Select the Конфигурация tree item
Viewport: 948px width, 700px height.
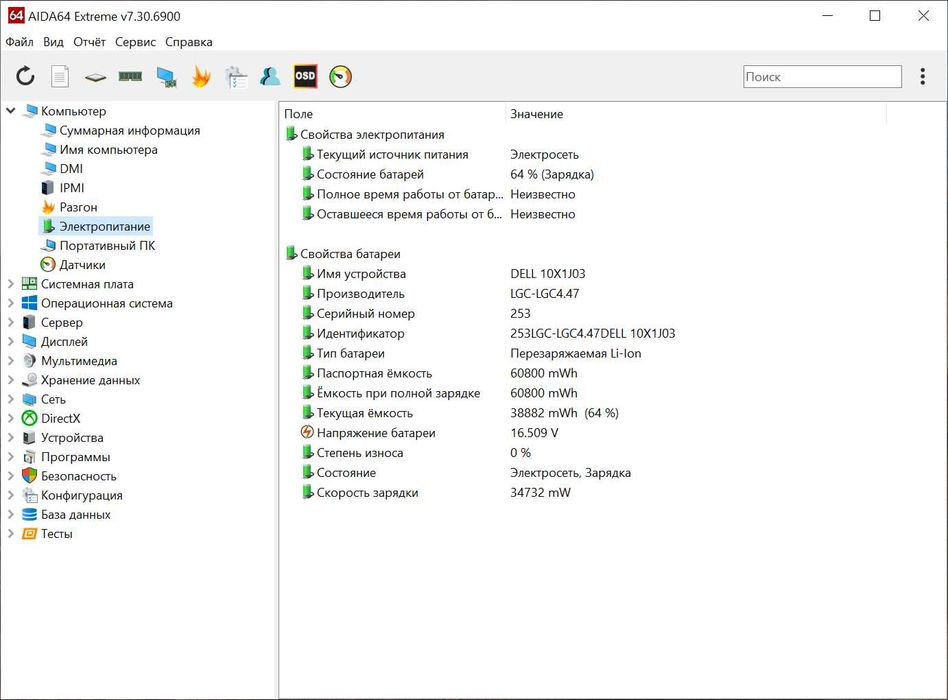pyautogui.click(x=82, y=496)
